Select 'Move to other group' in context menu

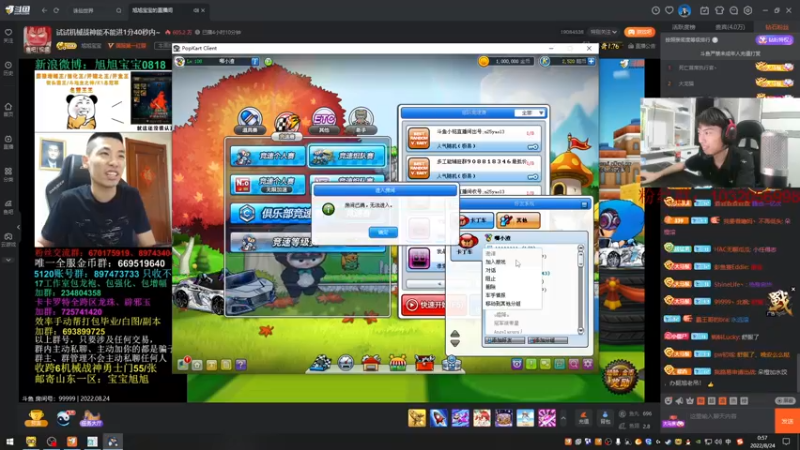pos(503,304)
